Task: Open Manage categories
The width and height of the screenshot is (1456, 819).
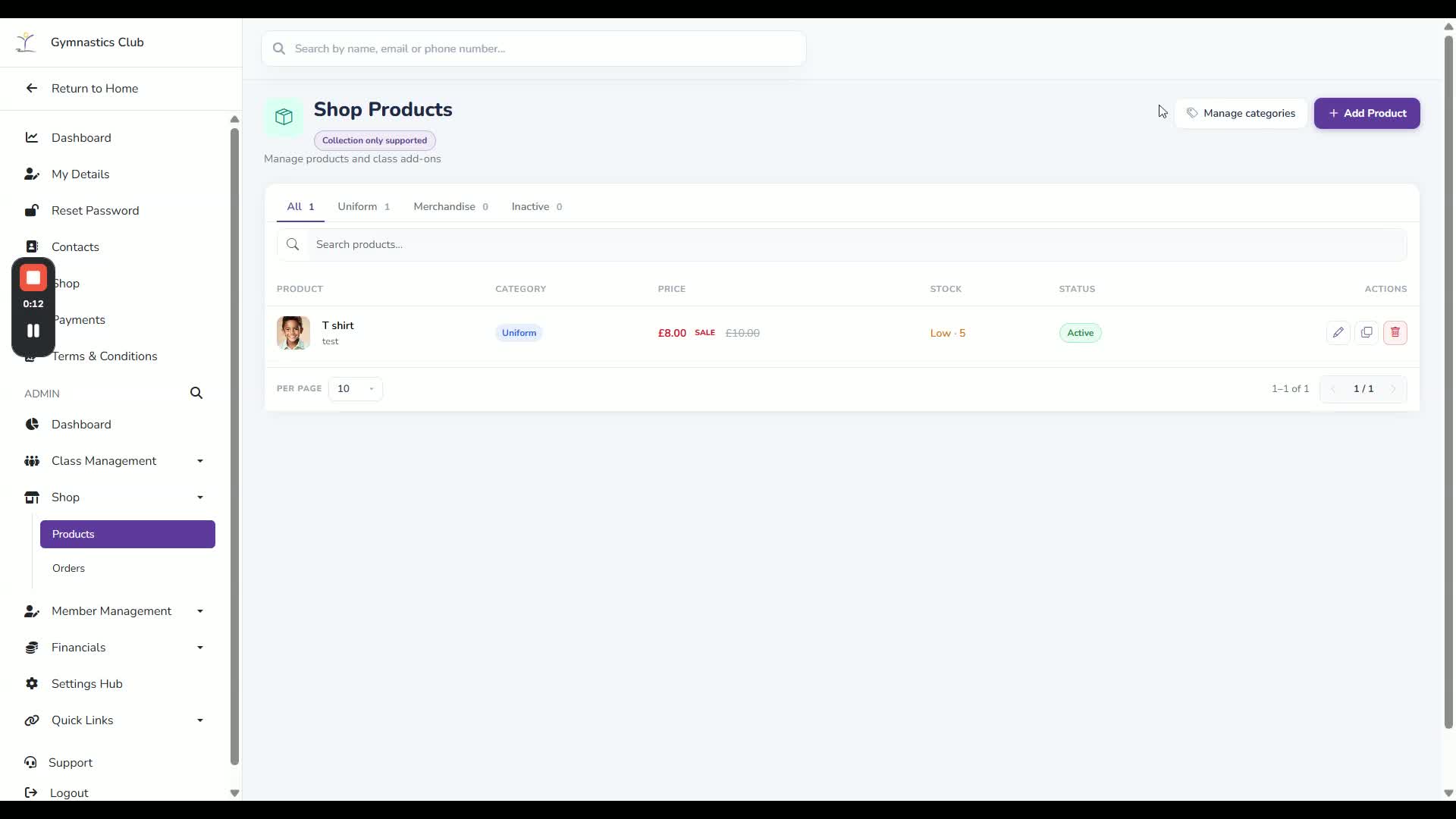Action: pyautogui.click(x=1241, y=114)
